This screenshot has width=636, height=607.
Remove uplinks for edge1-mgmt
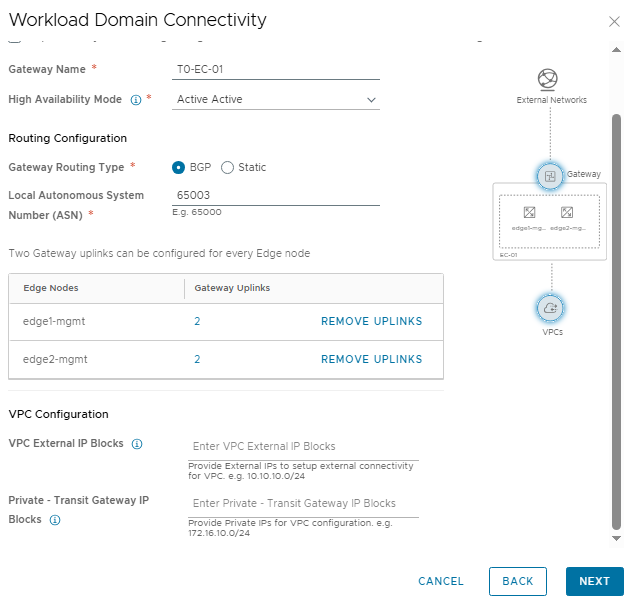[371, 322]
